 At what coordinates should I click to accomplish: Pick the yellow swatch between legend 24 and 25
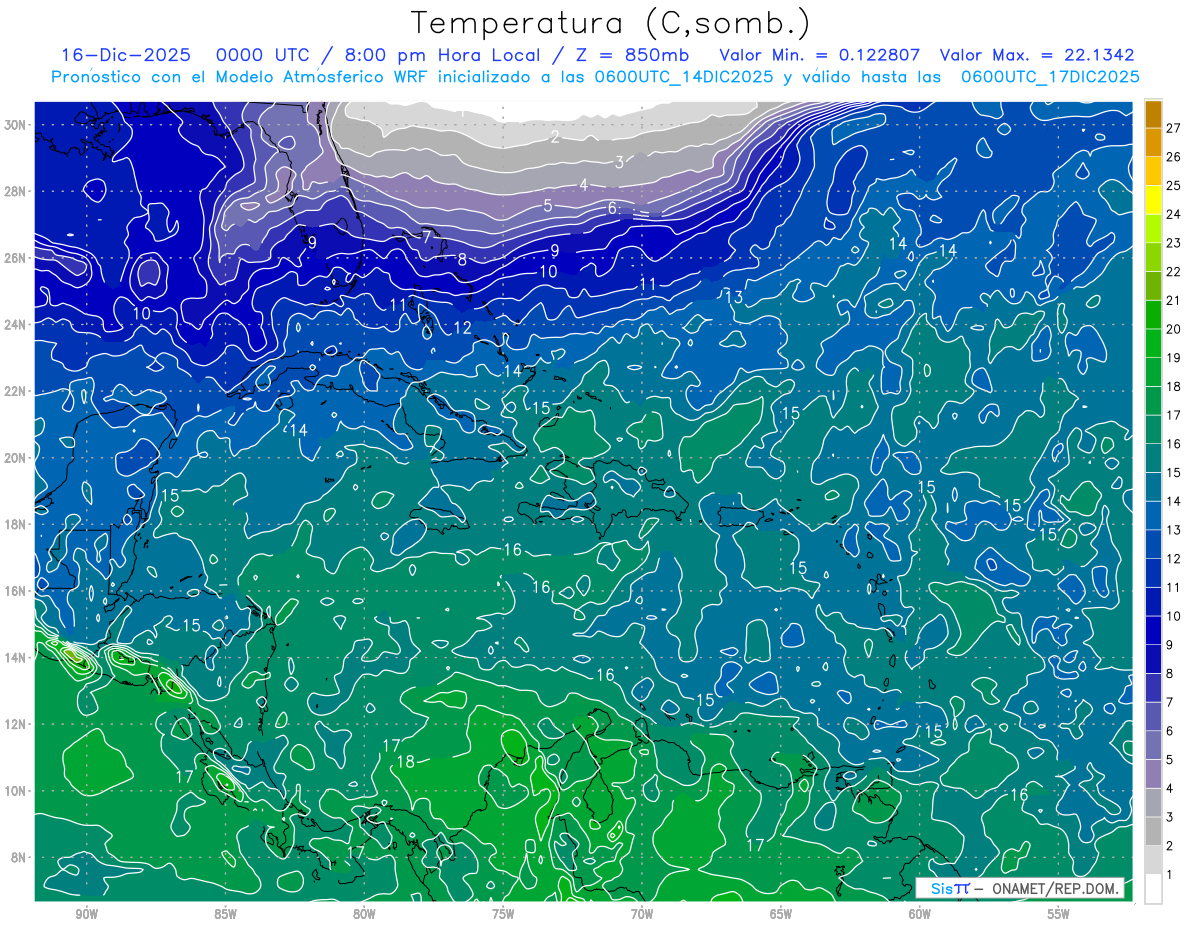click(1153, 199)
